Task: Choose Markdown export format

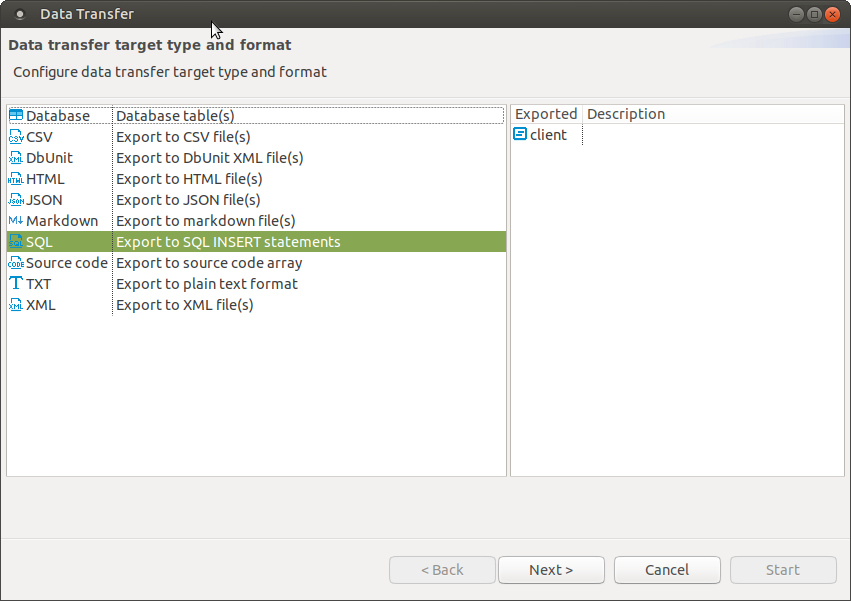Action: point(62,221)
